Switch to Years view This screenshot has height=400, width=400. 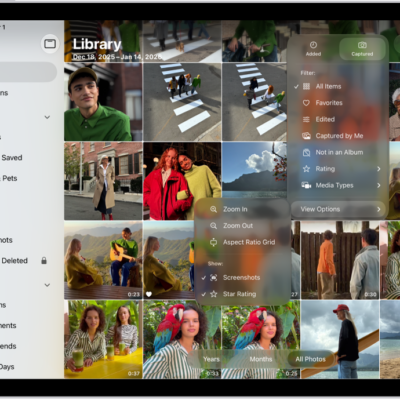tap(211, 359)
